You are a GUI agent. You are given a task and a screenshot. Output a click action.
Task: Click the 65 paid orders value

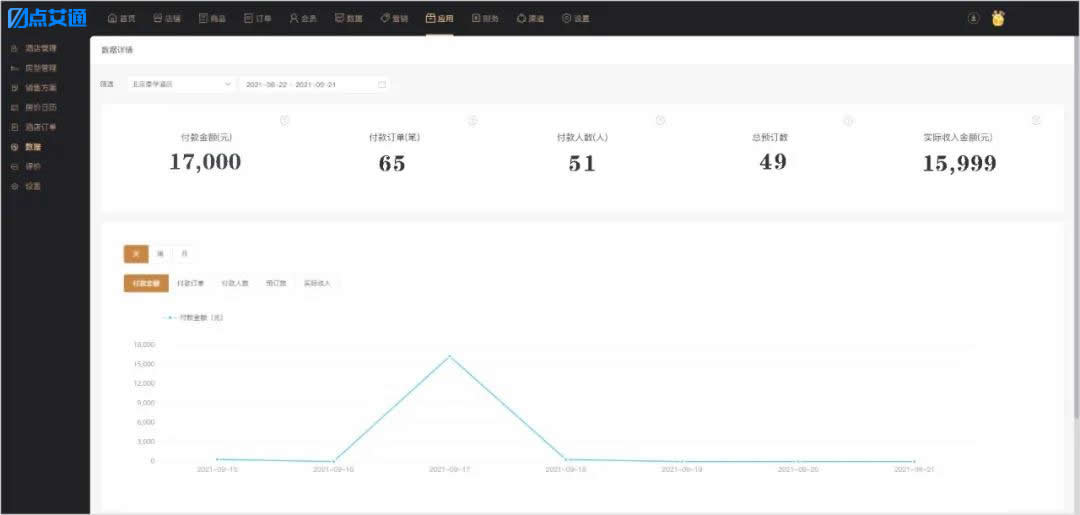pos(393,163)
